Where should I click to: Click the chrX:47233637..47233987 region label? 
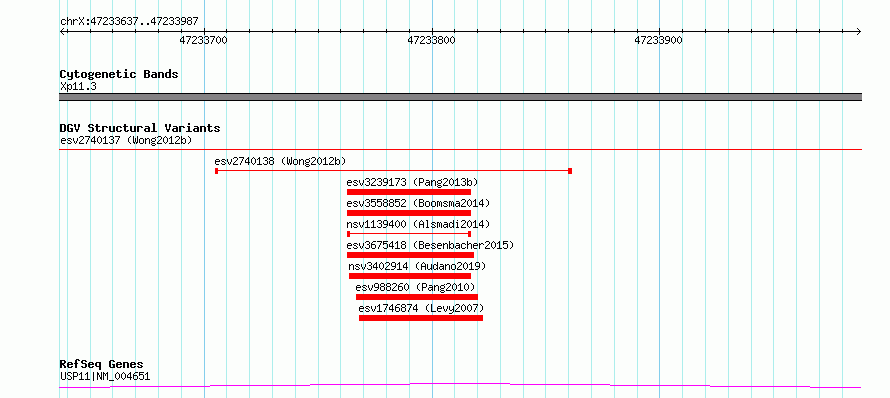click(129, 21)
